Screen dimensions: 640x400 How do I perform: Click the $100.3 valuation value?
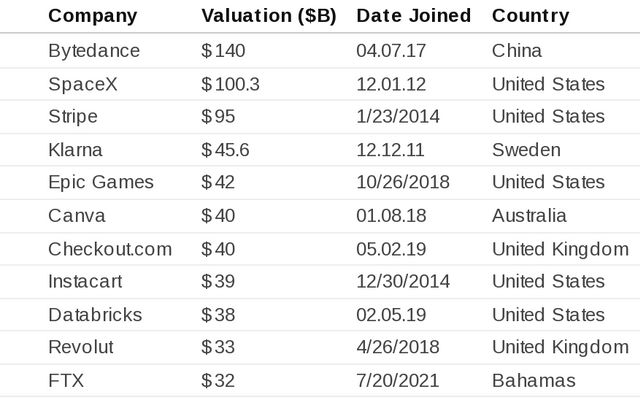[230, 84]
